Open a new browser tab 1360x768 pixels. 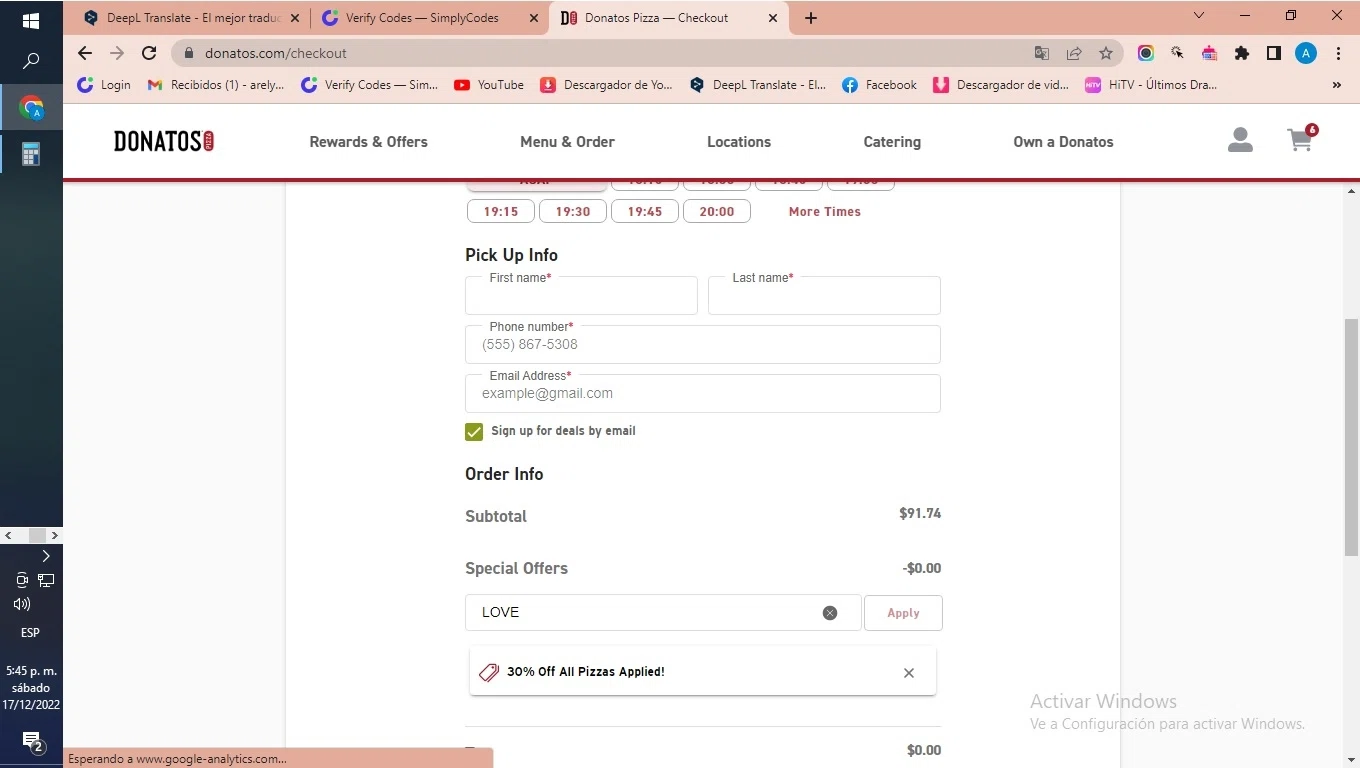point(811,18)
